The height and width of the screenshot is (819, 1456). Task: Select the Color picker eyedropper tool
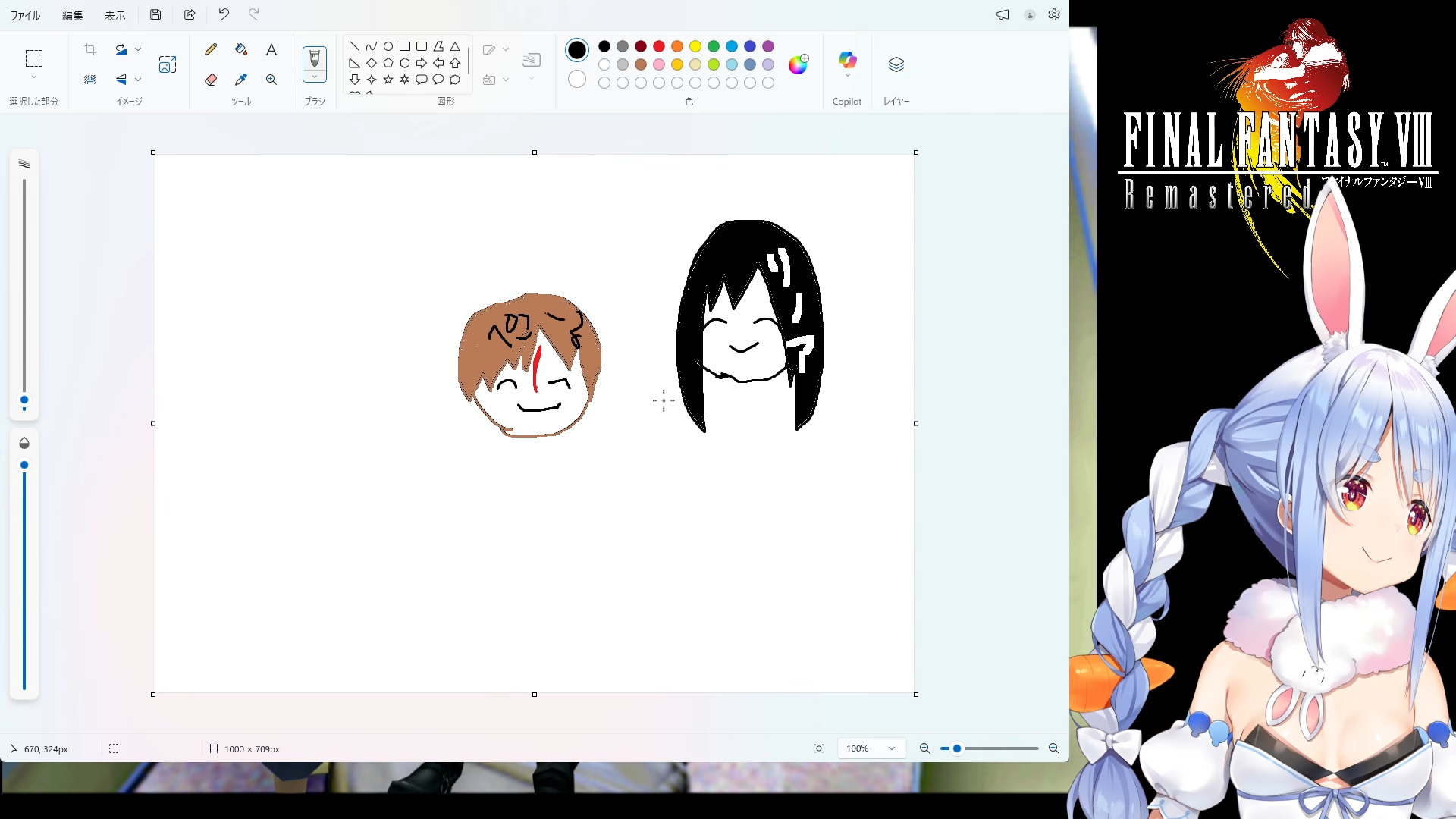pos(241,80)
